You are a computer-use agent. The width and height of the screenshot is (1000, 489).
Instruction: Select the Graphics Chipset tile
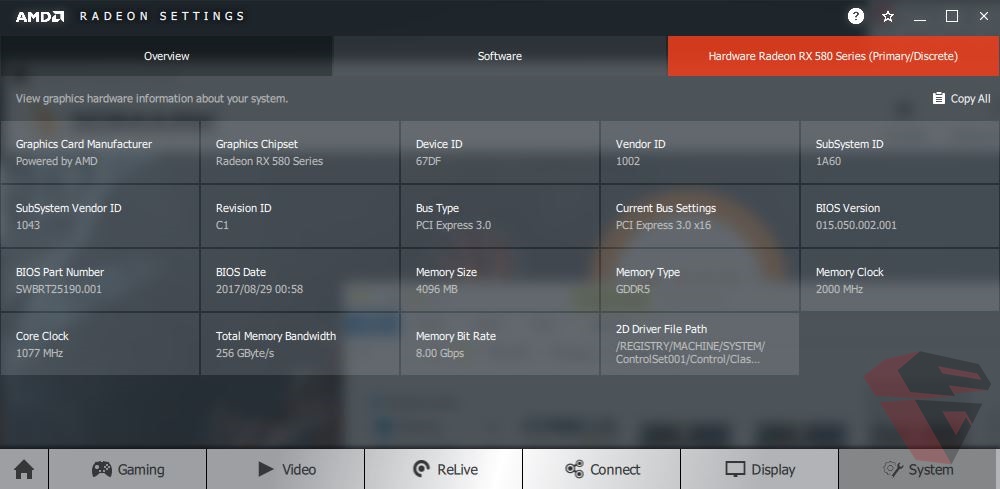point(300,152)
